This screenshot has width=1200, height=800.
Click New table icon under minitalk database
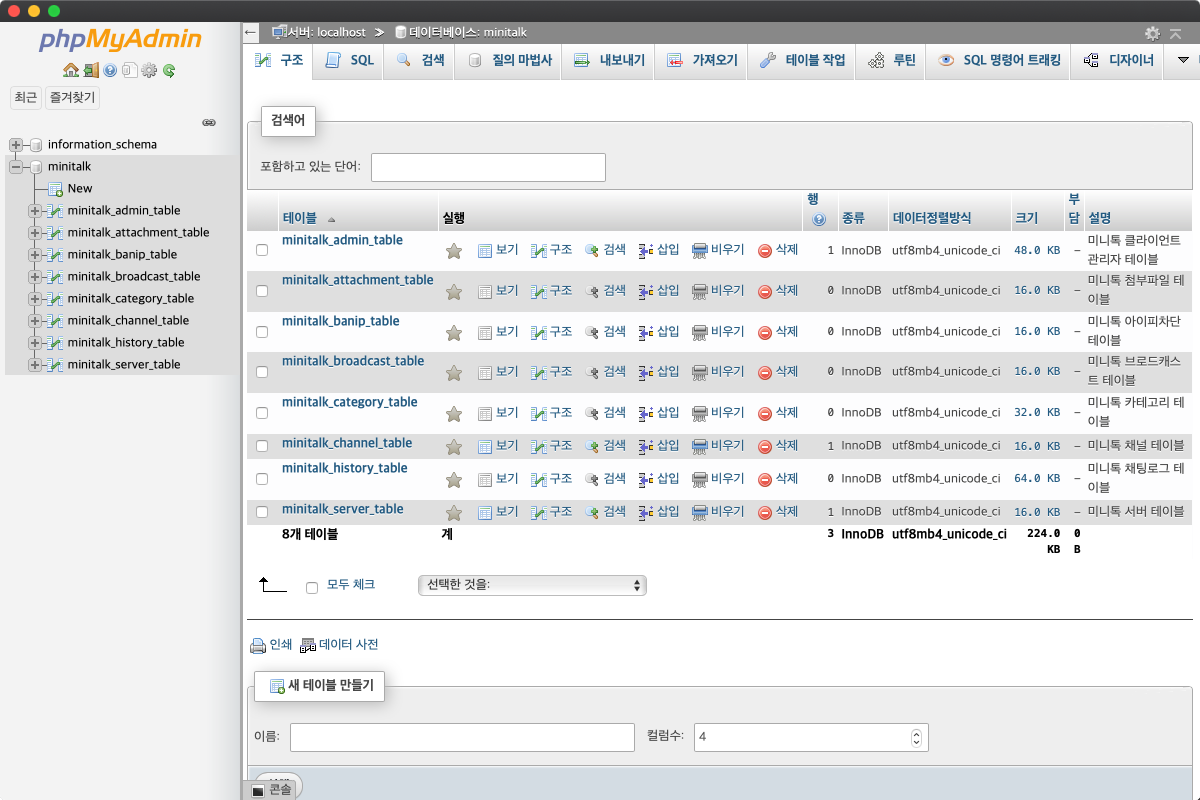[56, 189]
